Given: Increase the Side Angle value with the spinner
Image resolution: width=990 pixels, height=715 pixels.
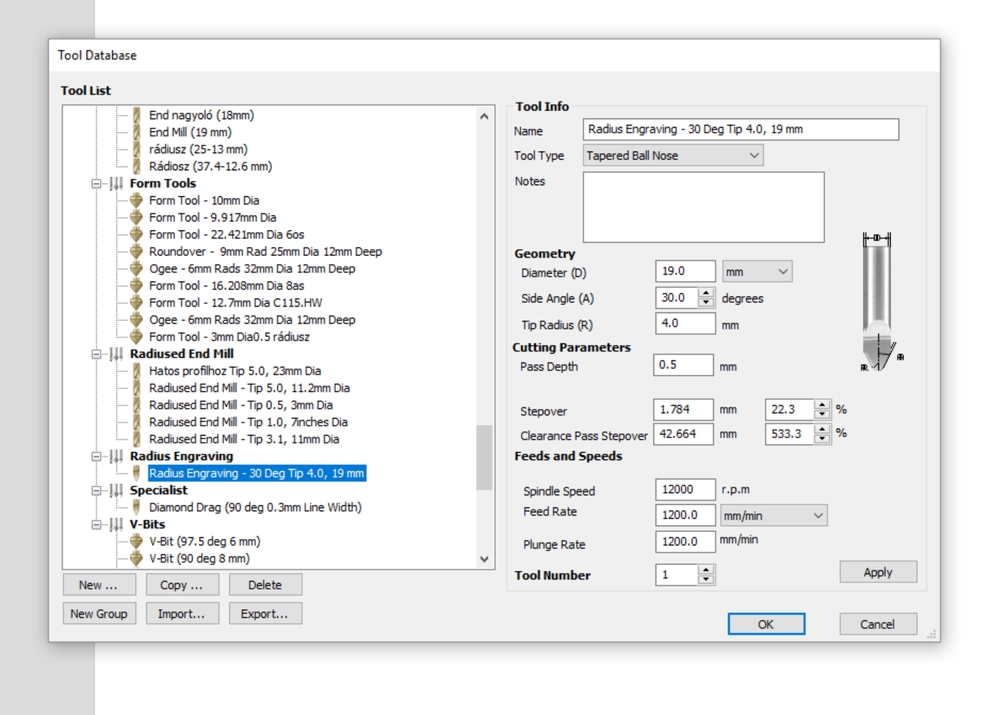Looking at the screenshot, I should (x=706, y=293).
